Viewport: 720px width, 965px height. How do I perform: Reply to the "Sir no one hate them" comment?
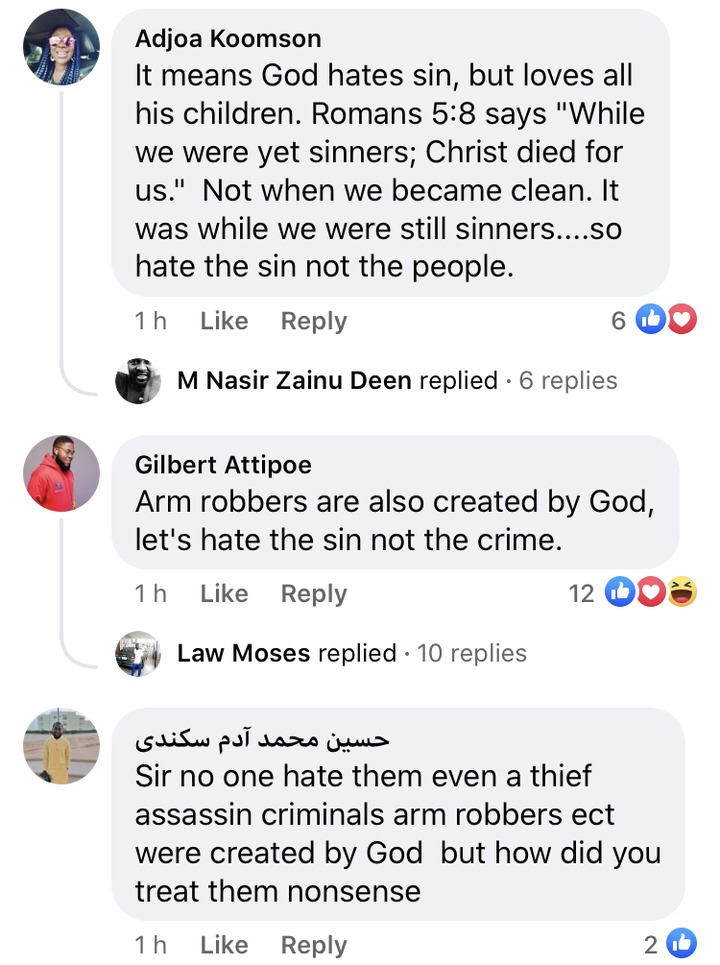click(314, 945)
